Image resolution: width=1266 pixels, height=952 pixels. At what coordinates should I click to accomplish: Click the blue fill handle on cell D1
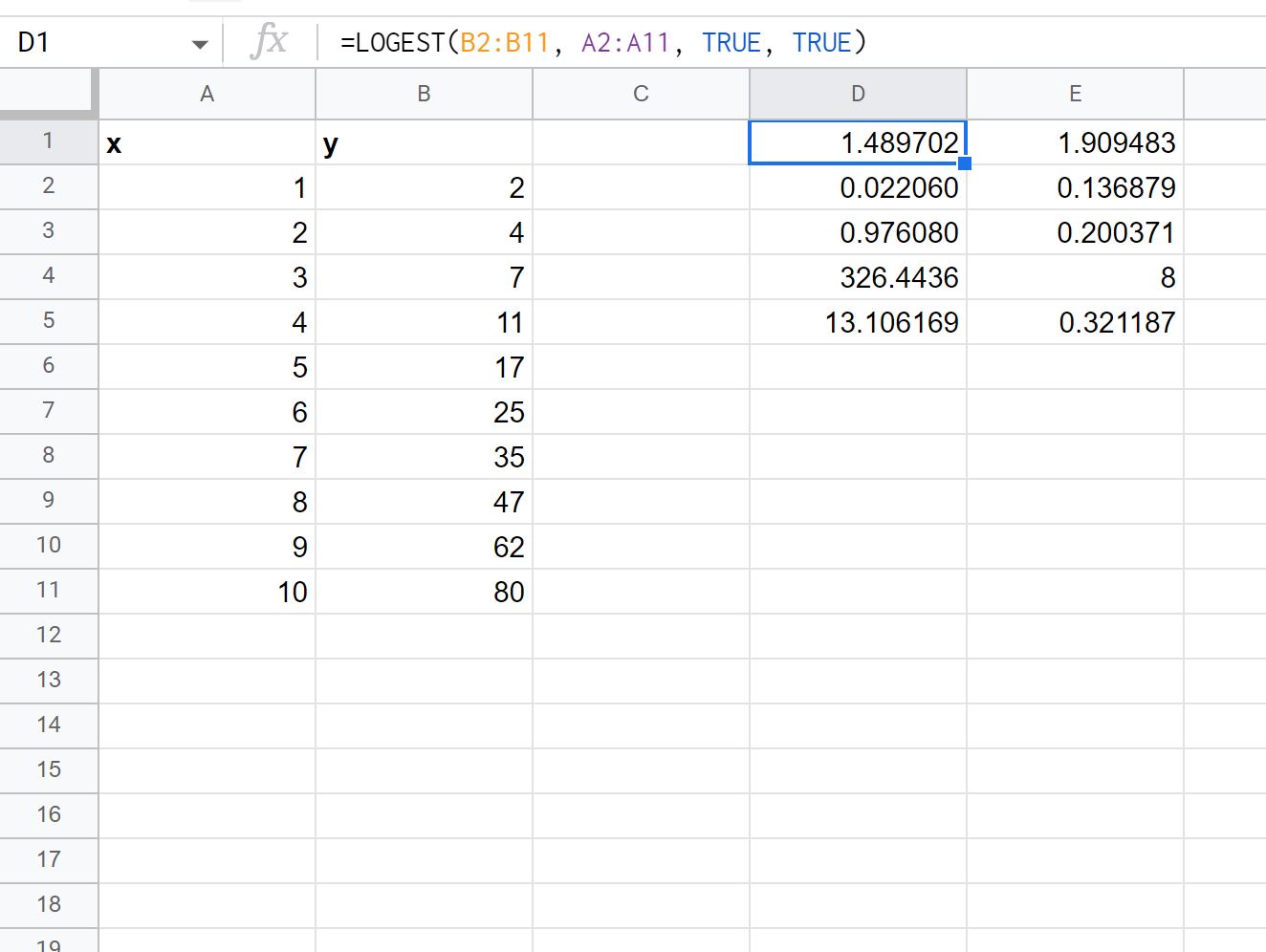964,162
